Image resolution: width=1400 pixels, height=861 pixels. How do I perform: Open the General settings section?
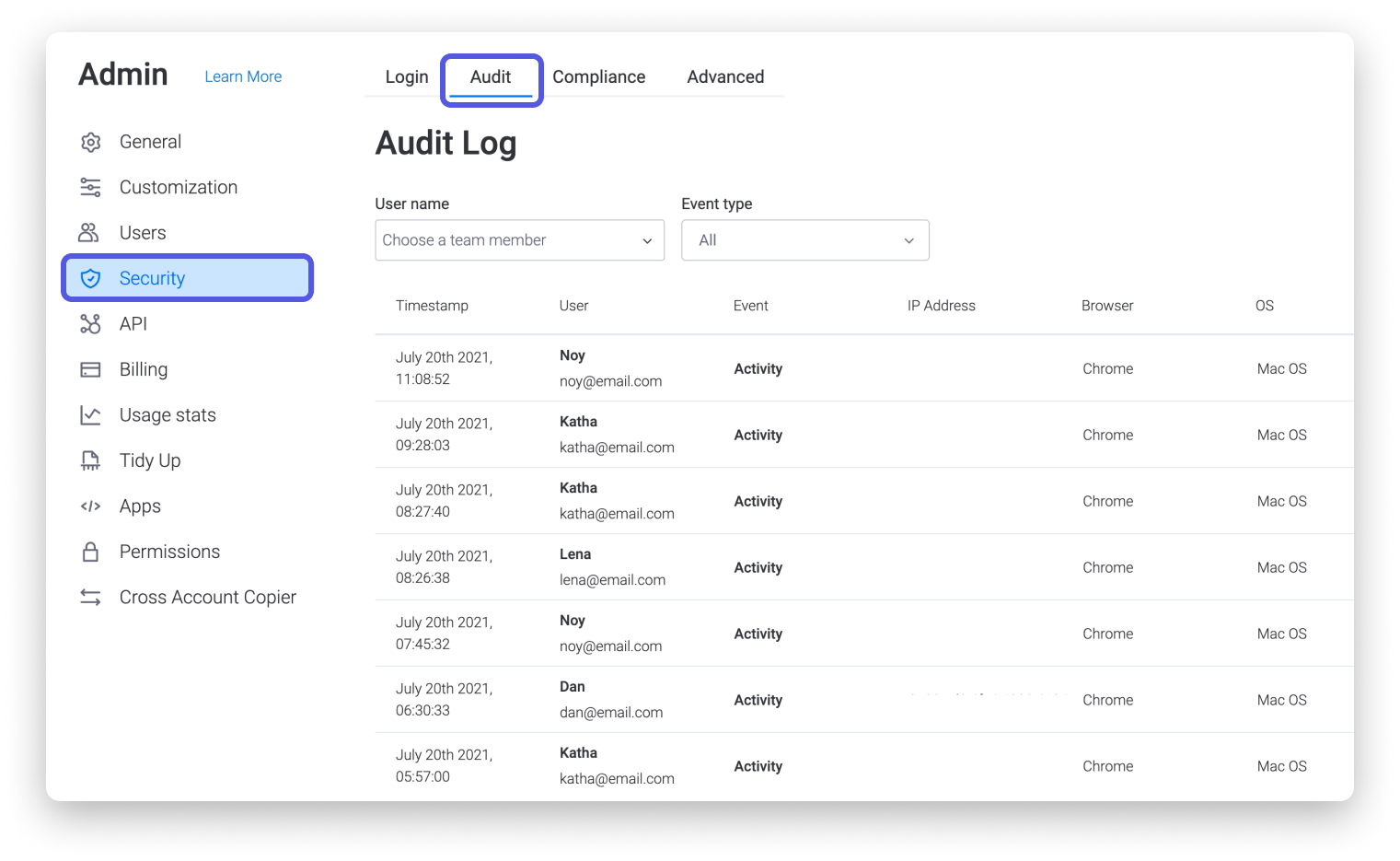150,142
